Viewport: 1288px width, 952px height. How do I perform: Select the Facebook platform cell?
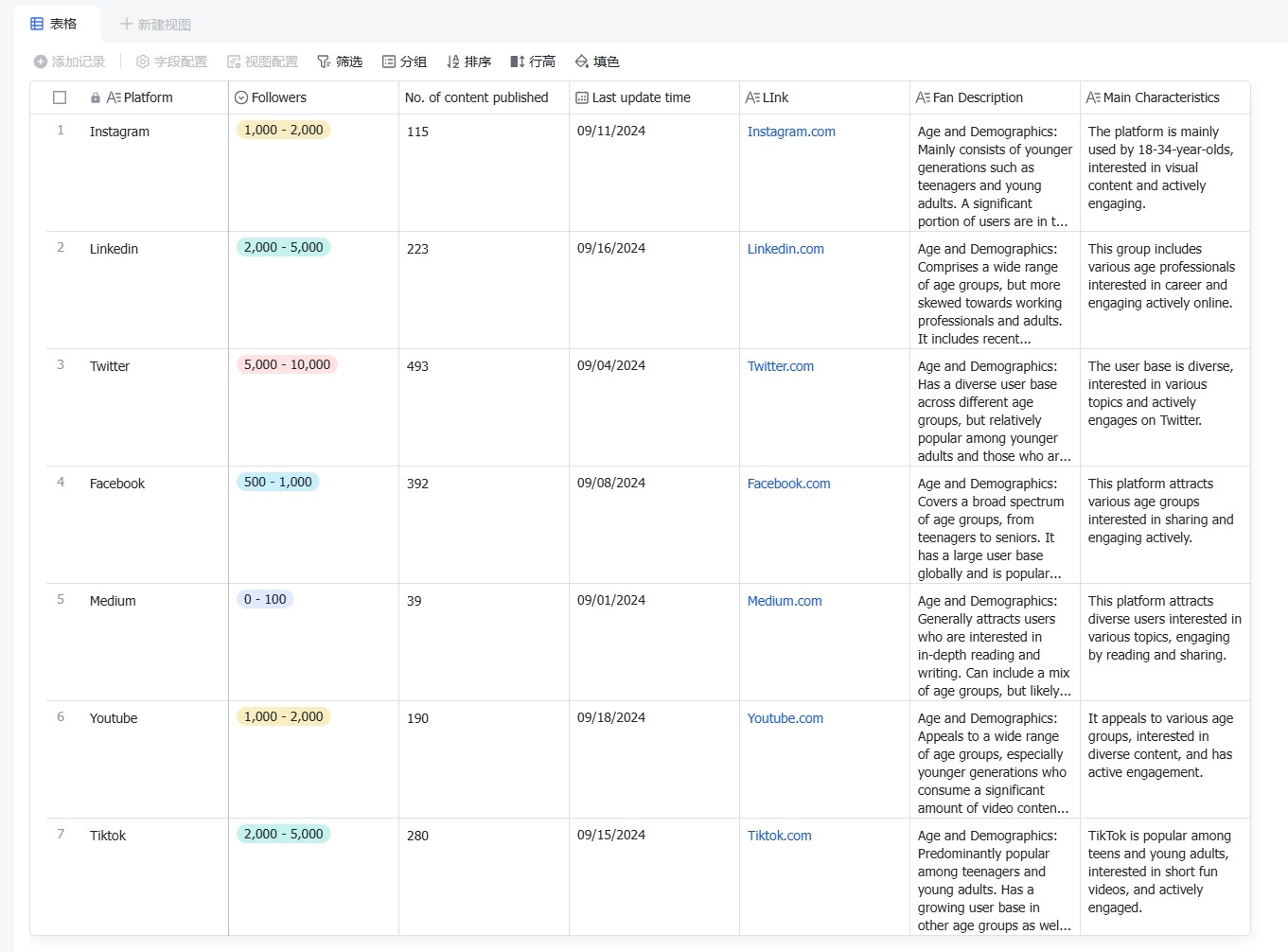[x=155, y=524]
